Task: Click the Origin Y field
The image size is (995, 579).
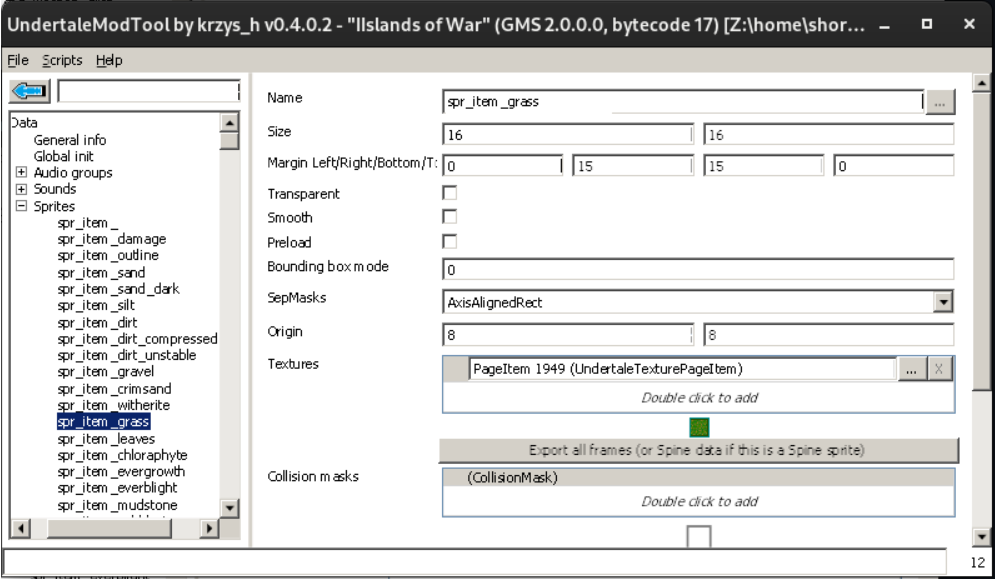Action: 828,334
